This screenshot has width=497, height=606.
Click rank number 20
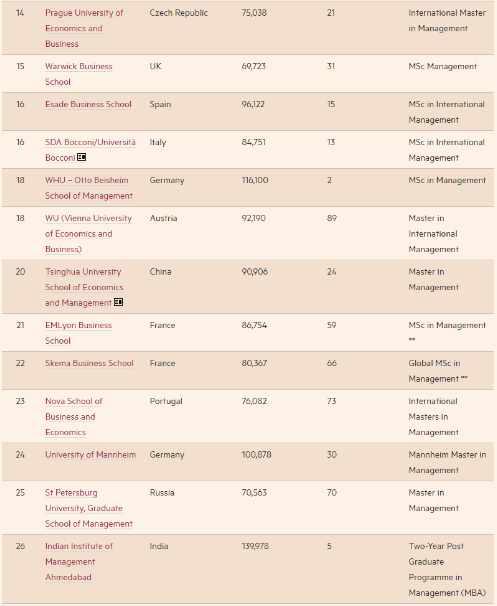pyautogui.click(x=20, y=272)
